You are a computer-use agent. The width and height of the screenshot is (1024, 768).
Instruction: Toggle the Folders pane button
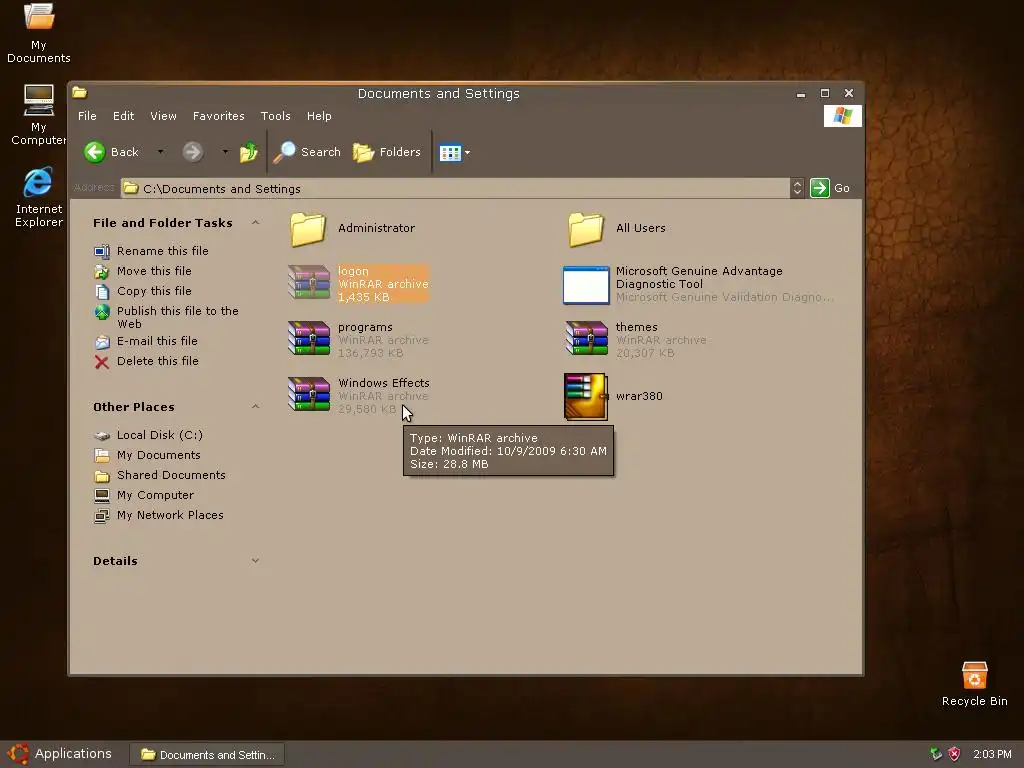(x=387, y=152)
